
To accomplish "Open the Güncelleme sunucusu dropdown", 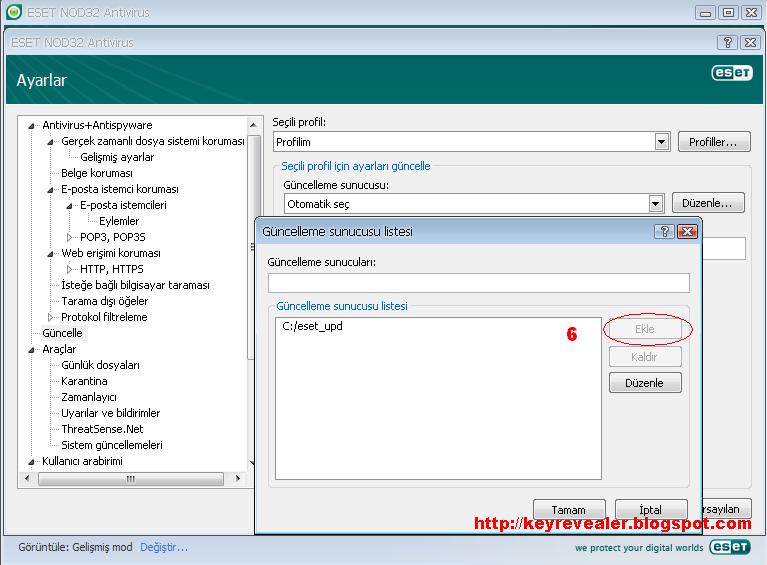I will [x=655, y=203].
